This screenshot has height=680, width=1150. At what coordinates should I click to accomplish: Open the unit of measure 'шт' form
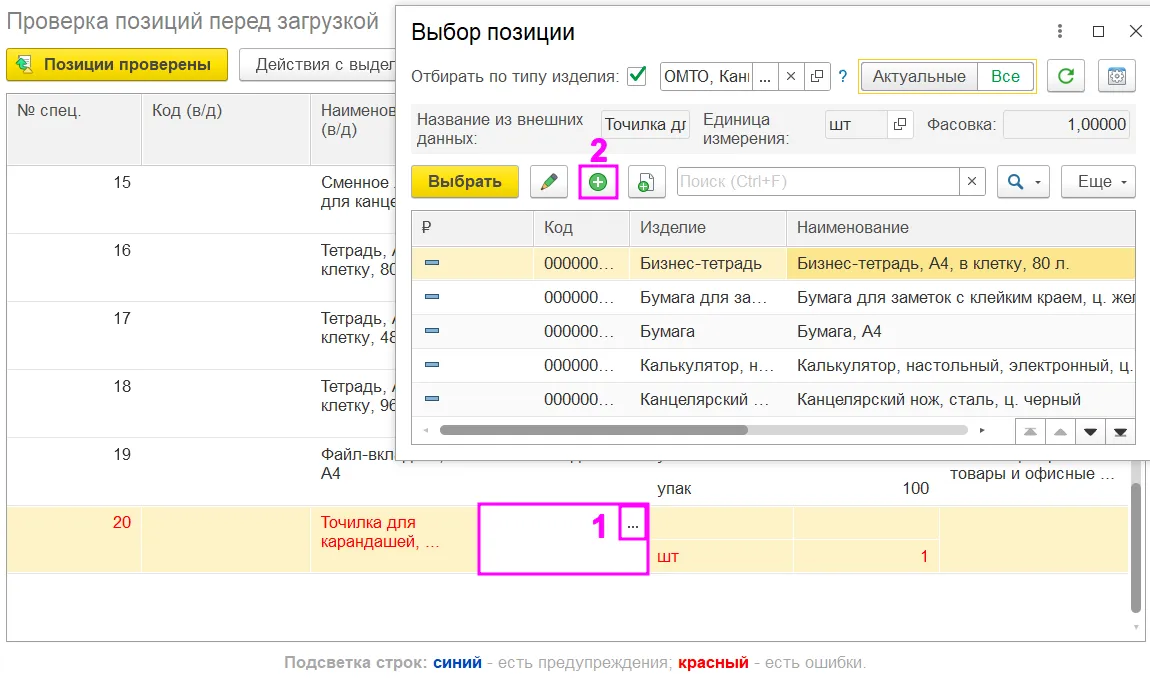tap(900, 125)
